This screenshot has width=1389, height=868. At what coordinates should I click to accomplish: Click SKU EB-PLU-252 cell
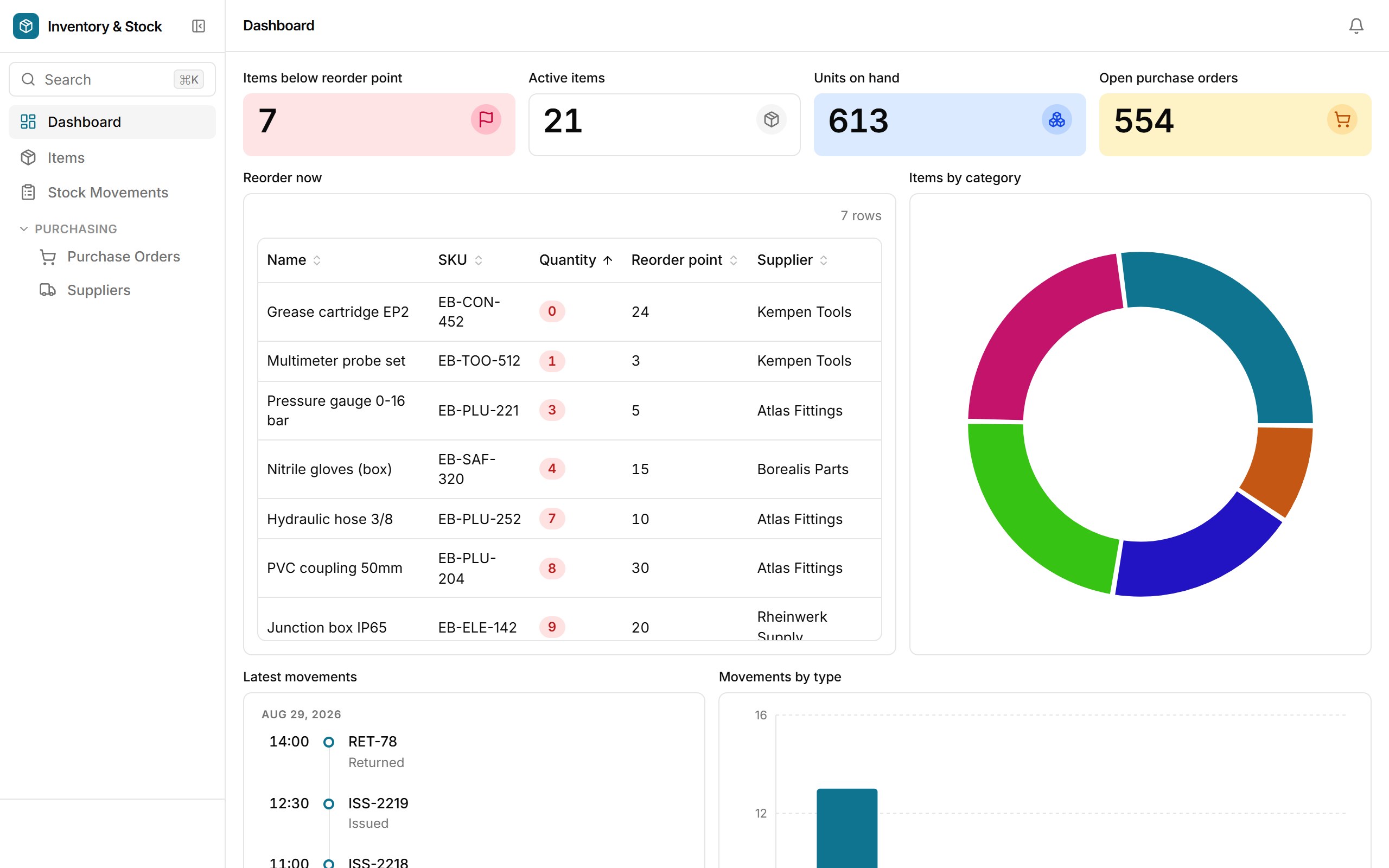click(x=479, y=519)
